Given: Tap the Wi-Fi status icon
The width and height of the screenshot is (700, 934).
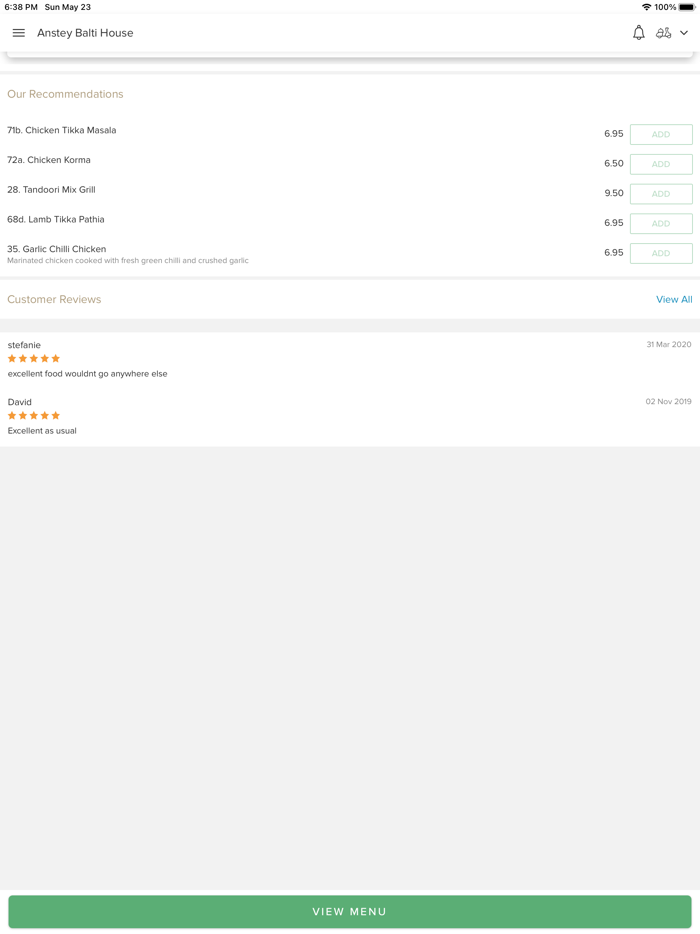Looking at the screenshot, I should pos(646,7).
